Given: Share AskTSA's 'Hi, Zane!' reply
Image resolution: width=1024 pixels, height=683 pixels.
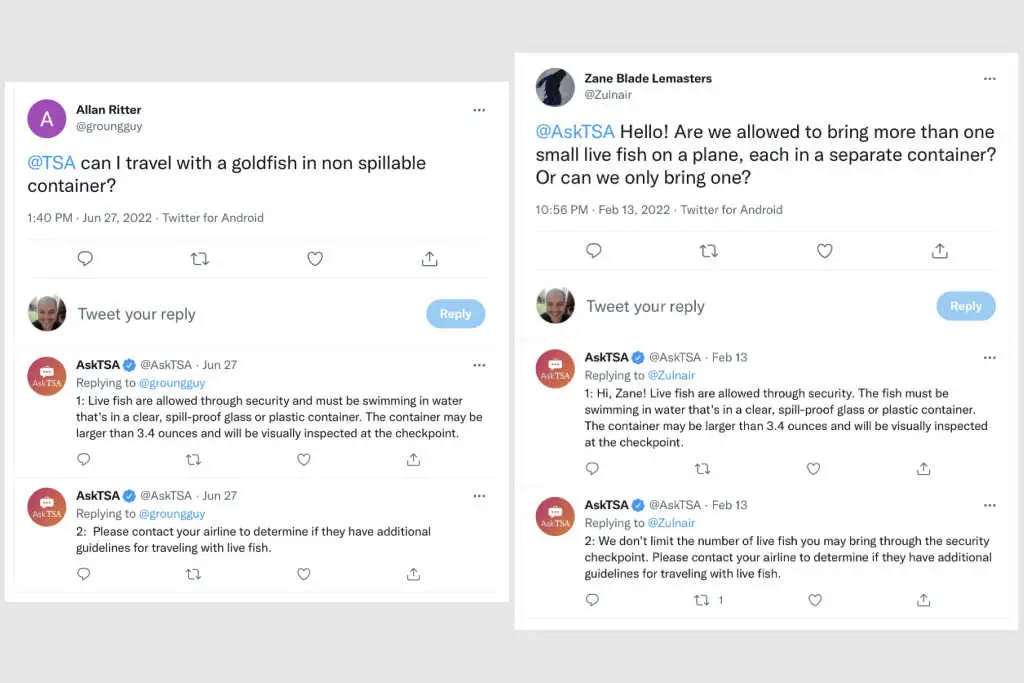Looking at the screenshot, I should (923, 468).
